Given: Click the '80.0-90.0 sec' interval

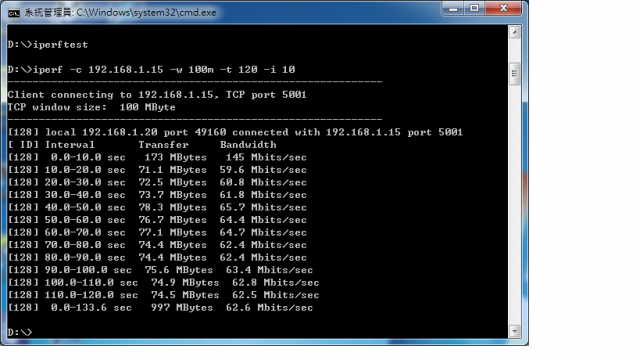Looking at the screenshot, I should coord(85,258).
